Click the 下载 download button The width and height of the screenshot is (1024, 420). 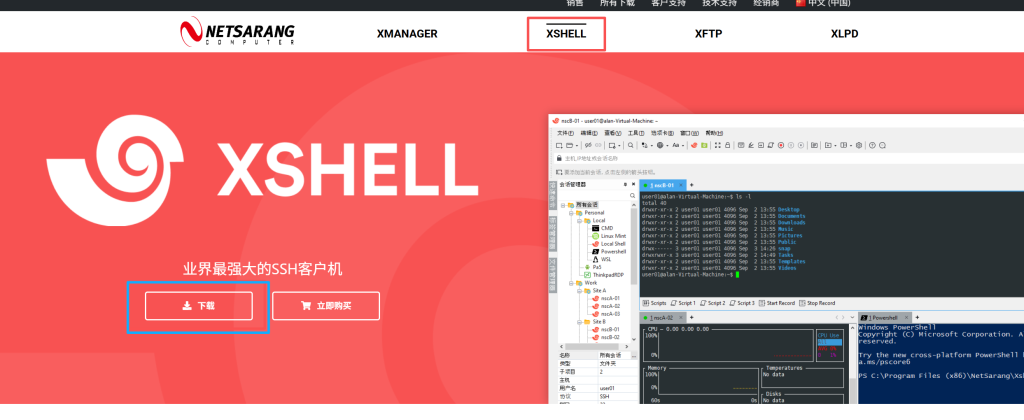196,306
